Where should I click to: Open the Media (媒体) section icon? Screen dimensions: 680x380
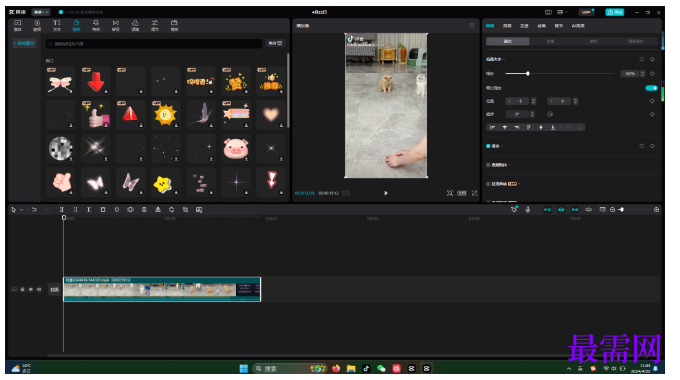pyautogui.click(x=18, y=25)
